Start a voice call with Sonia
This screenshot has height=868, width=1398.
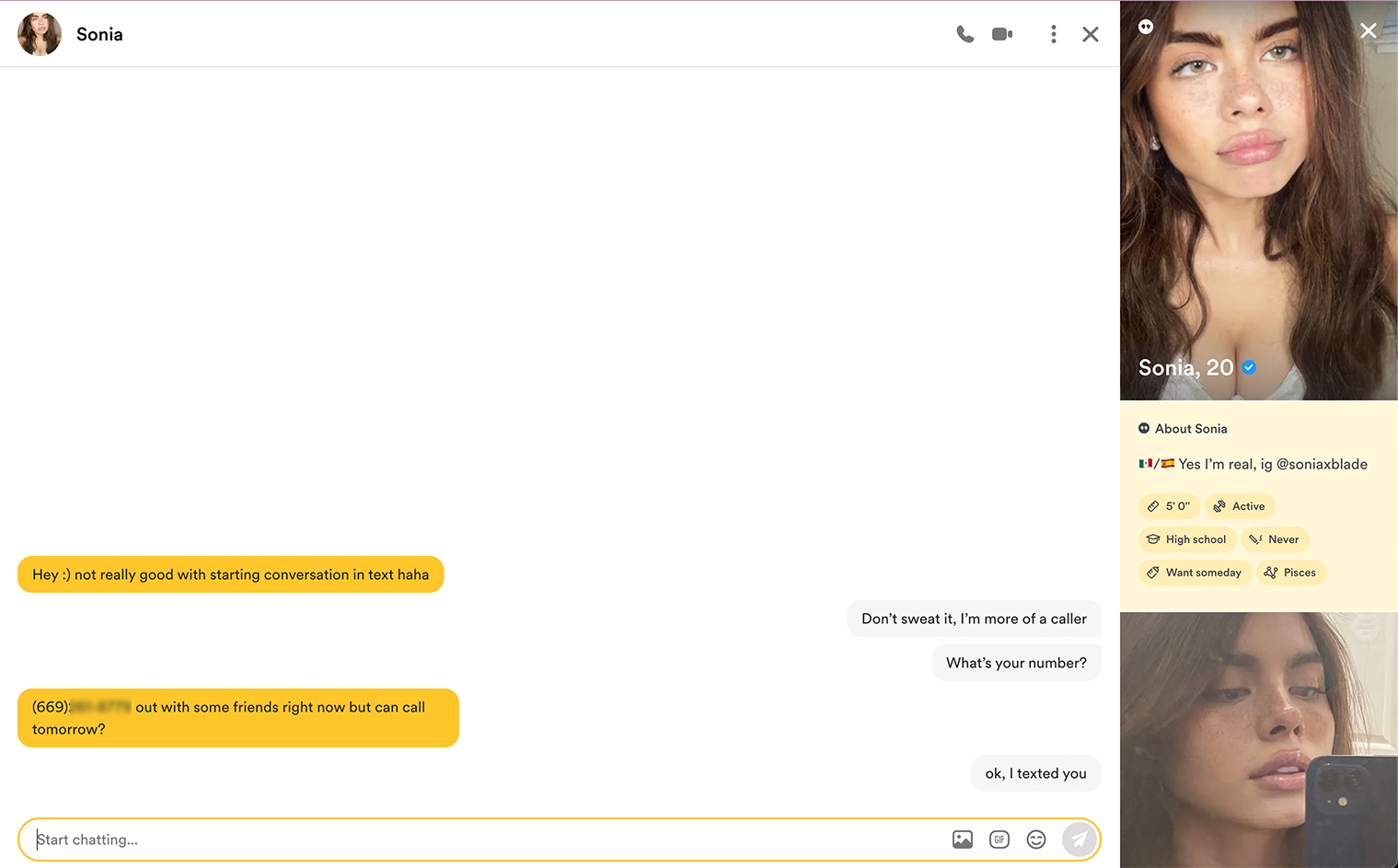[965, 34]
